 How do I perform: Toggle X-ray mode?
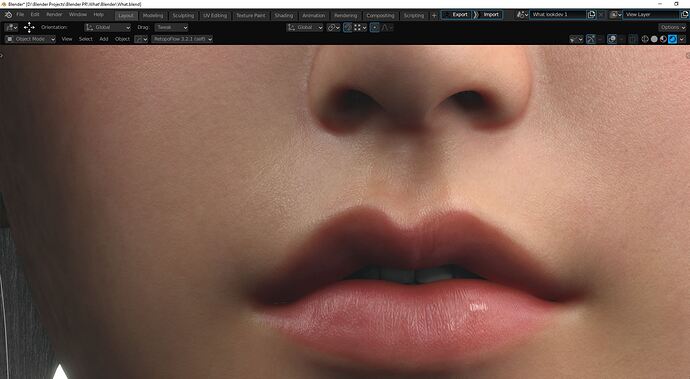point(633,39)
